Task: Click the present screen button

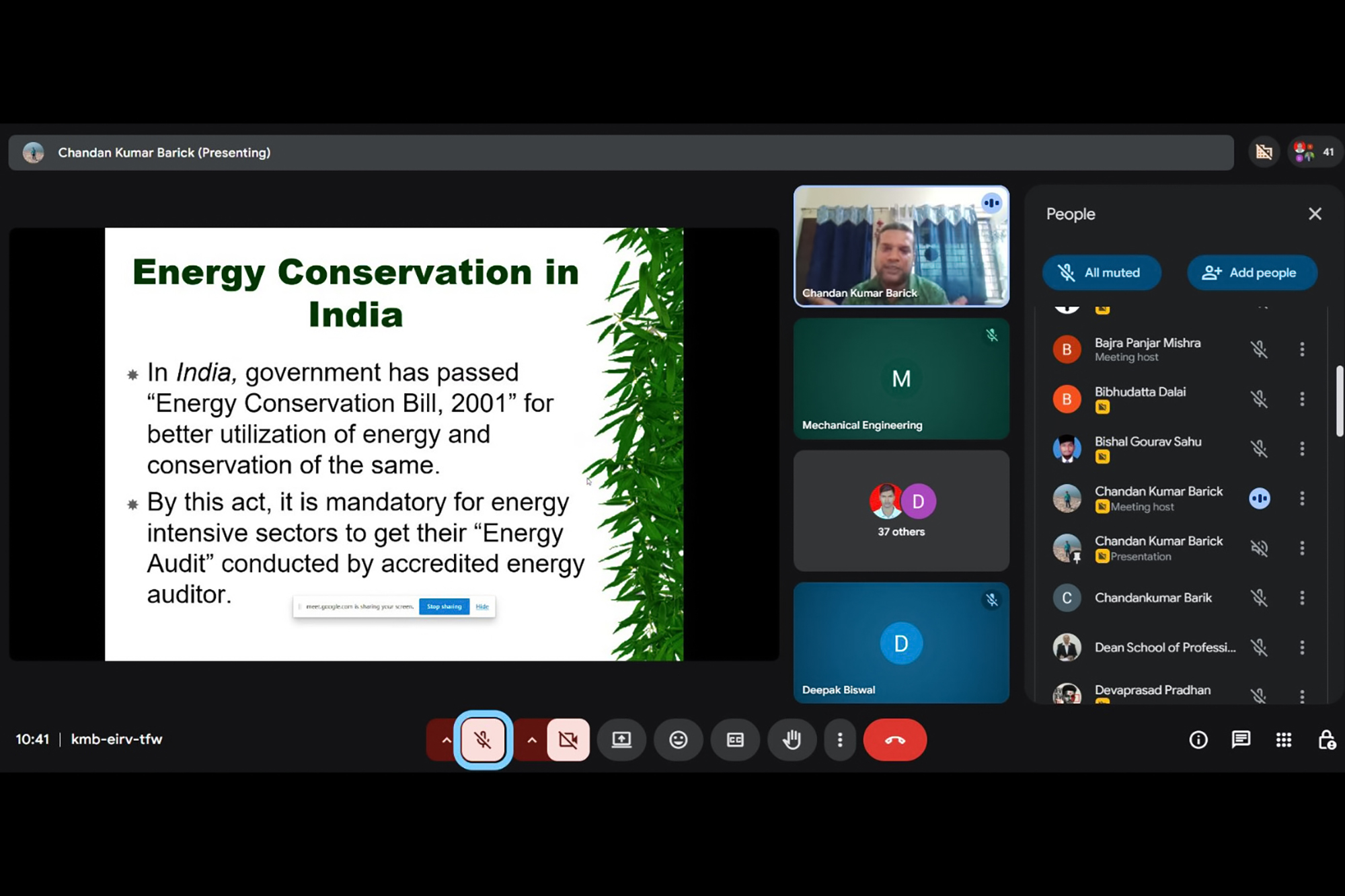Action: [x=621, y=740]
